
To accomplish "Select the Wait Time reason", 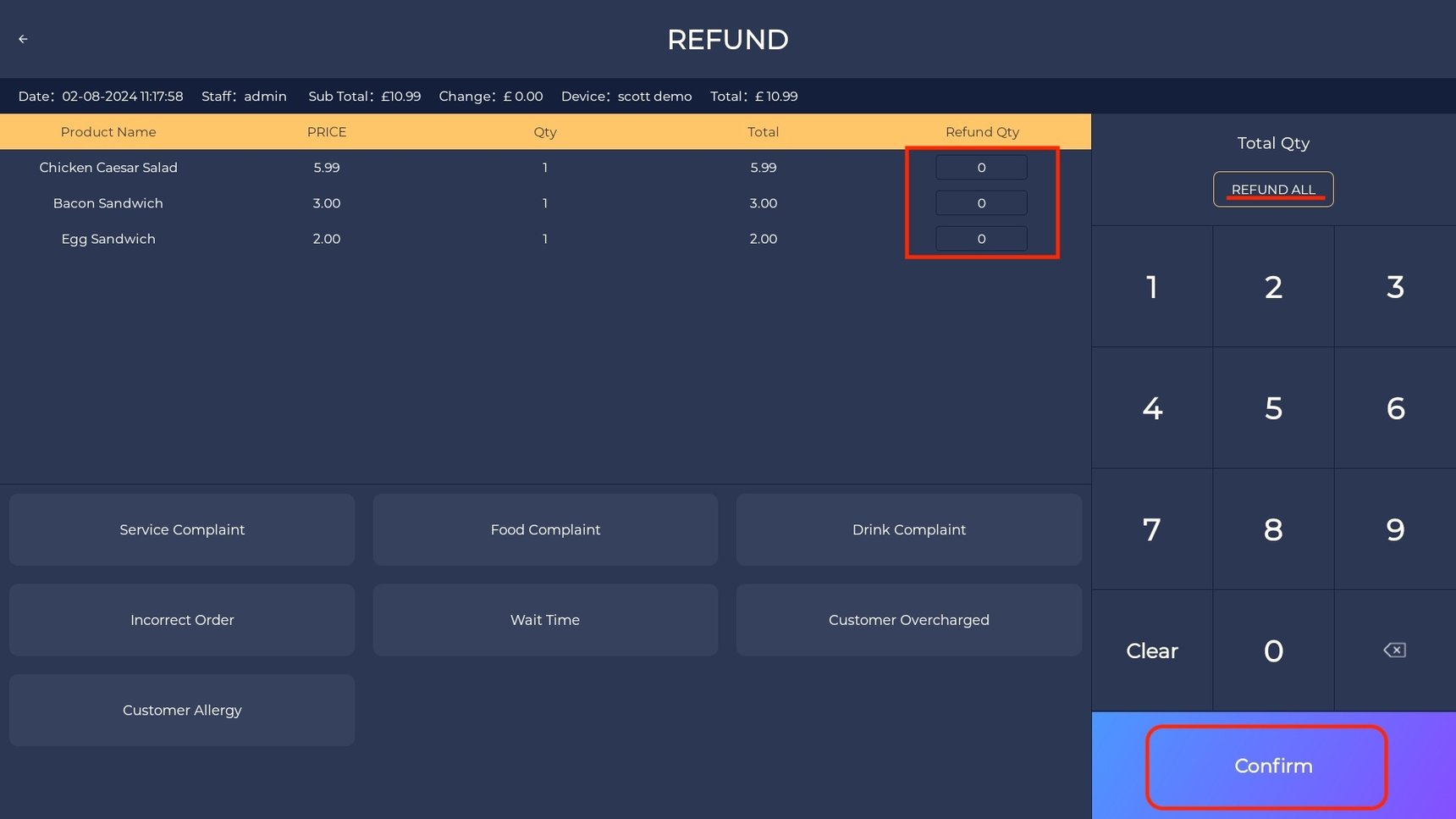I will [545, 620].
